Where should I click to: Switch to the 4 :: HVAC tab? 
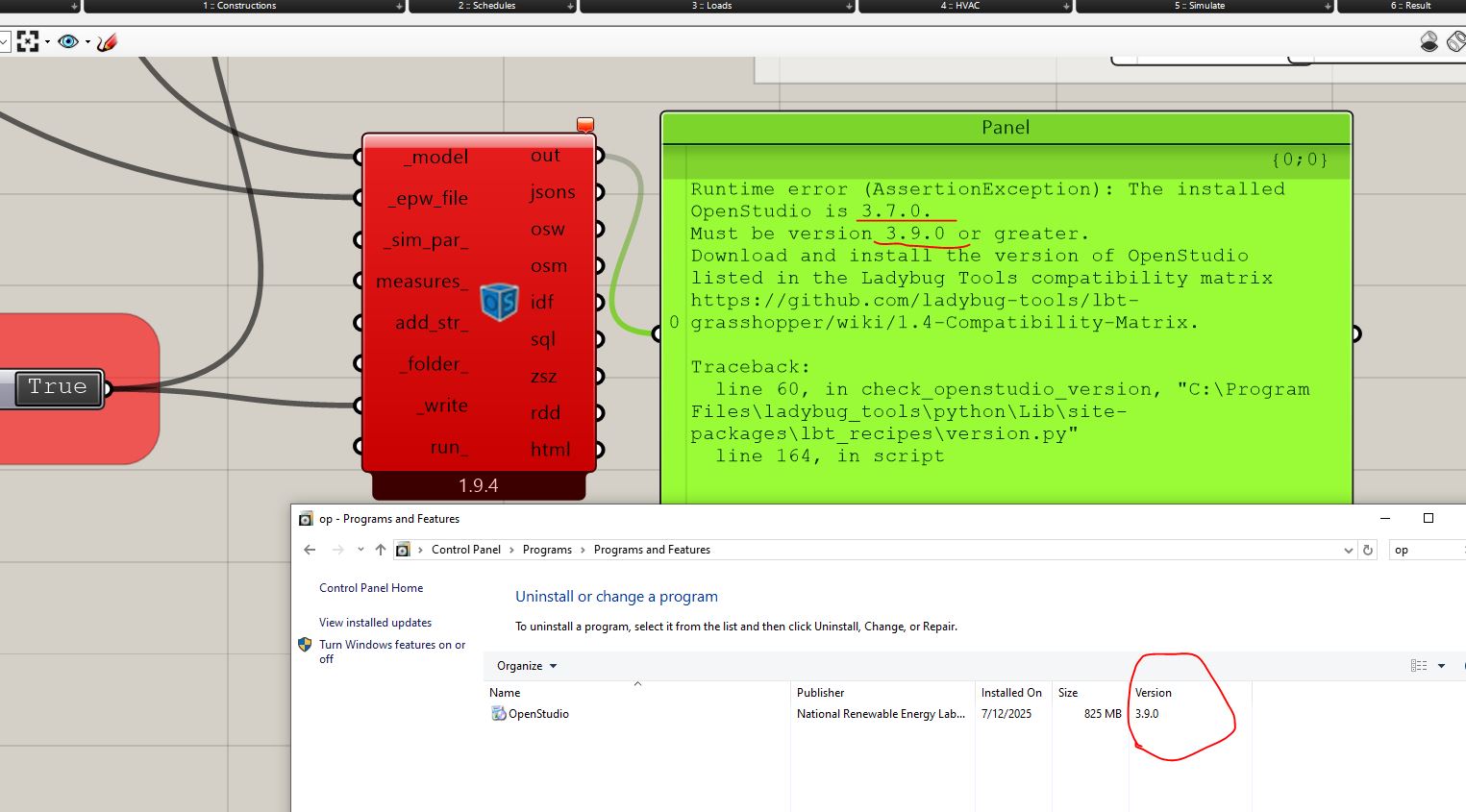tap(960, 6)
